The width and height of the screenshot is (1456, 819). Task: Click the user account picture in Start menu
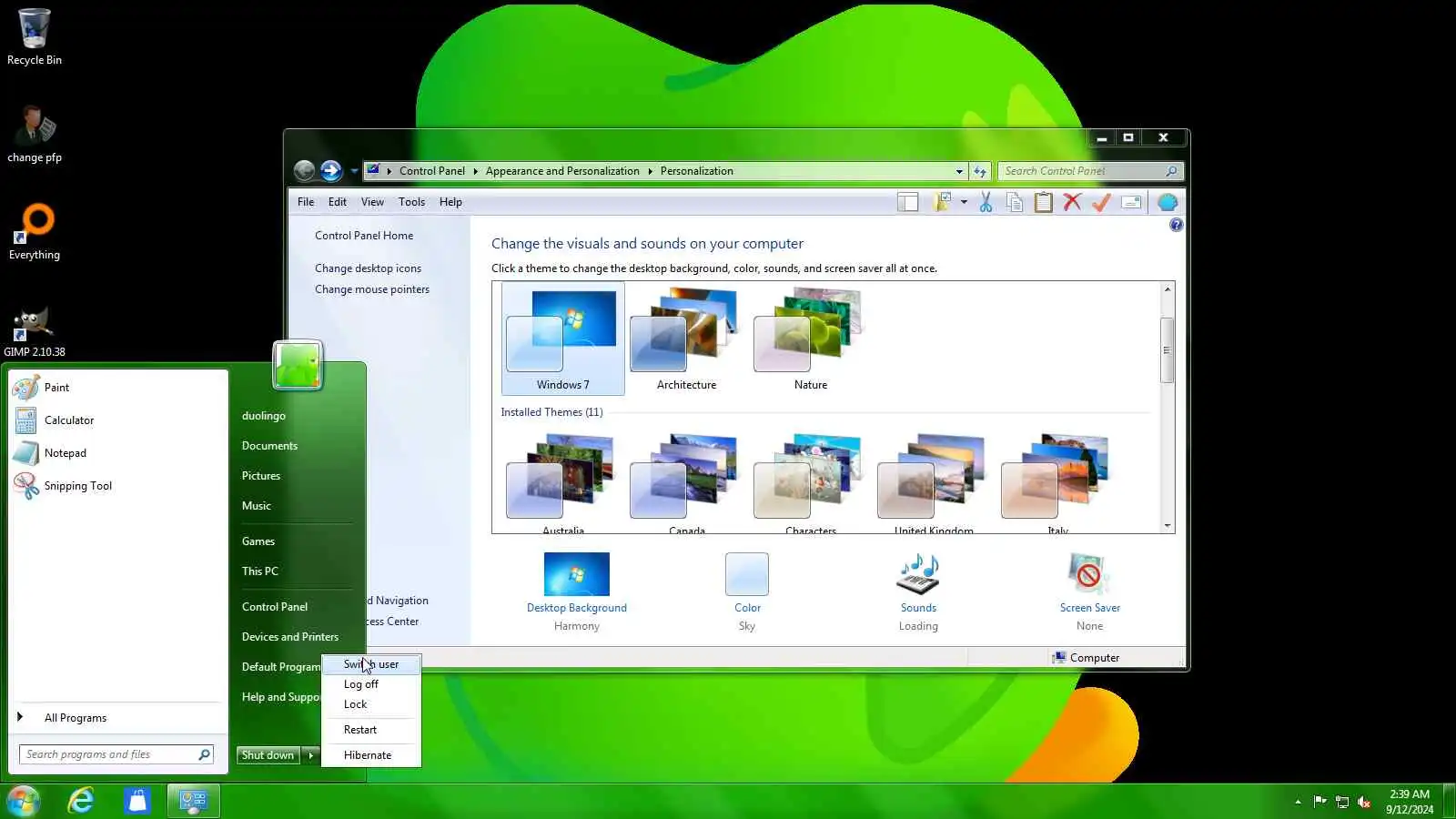[298, 365]
